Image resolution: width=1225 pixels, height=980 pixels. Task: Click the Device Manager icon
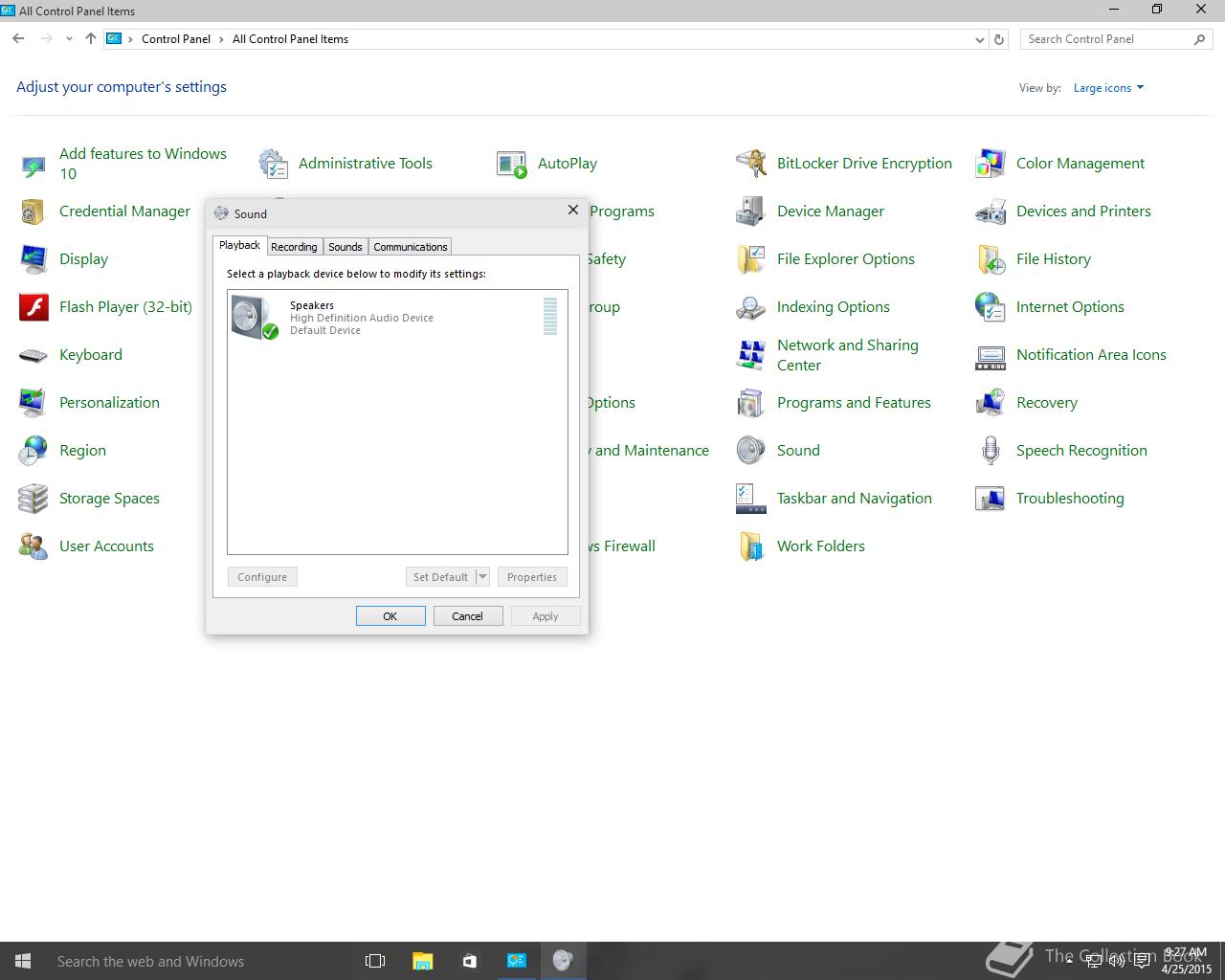tap(750, 212)
